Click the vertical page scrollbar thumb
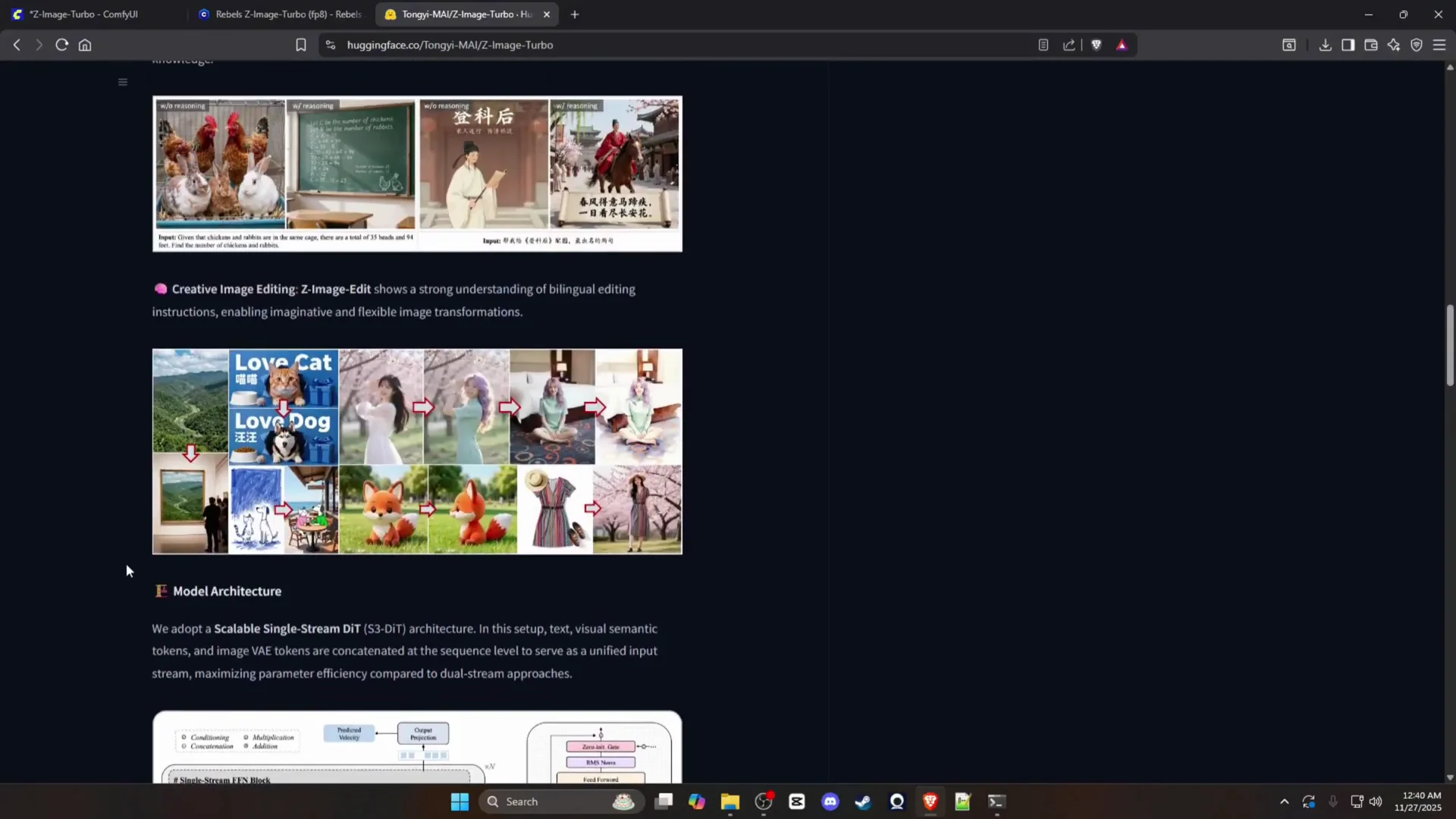1456x819 pixels. click(1450, 345)
